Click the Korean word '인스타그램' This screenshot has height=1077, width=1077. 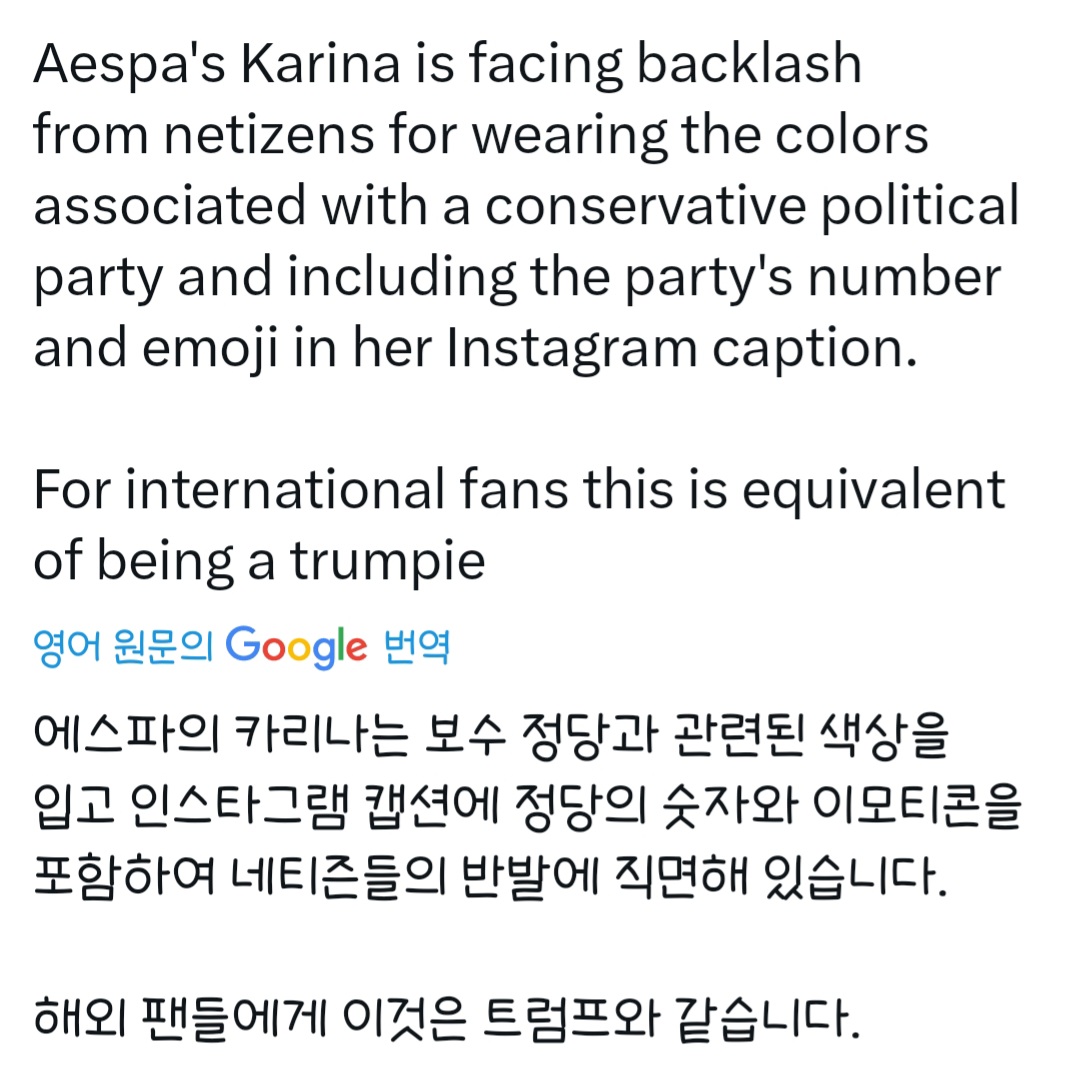pyautogui.click(x=243, y=812)
